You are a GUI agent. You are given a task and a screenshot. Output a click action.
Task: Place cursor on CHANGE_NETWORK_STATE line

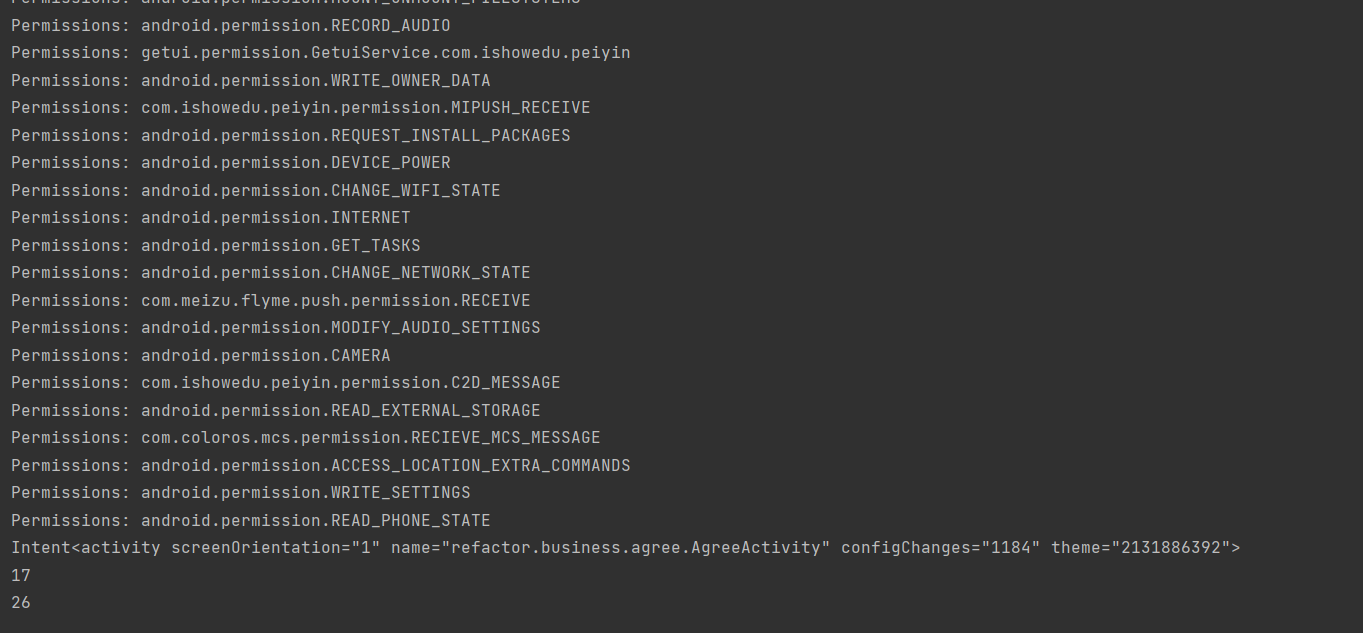[271, 272]
